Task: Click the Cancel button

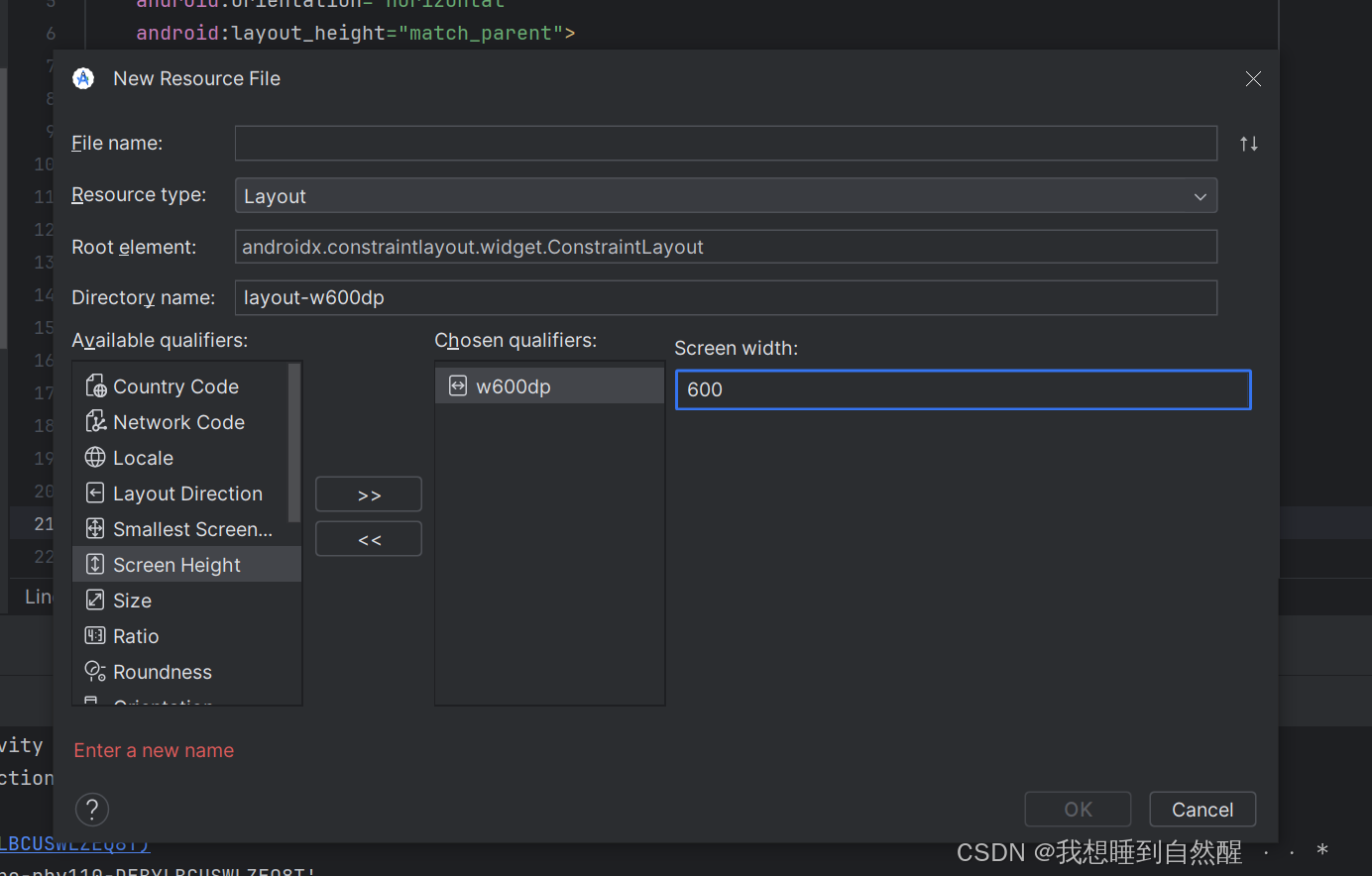Action: (x=1202, y=810)
